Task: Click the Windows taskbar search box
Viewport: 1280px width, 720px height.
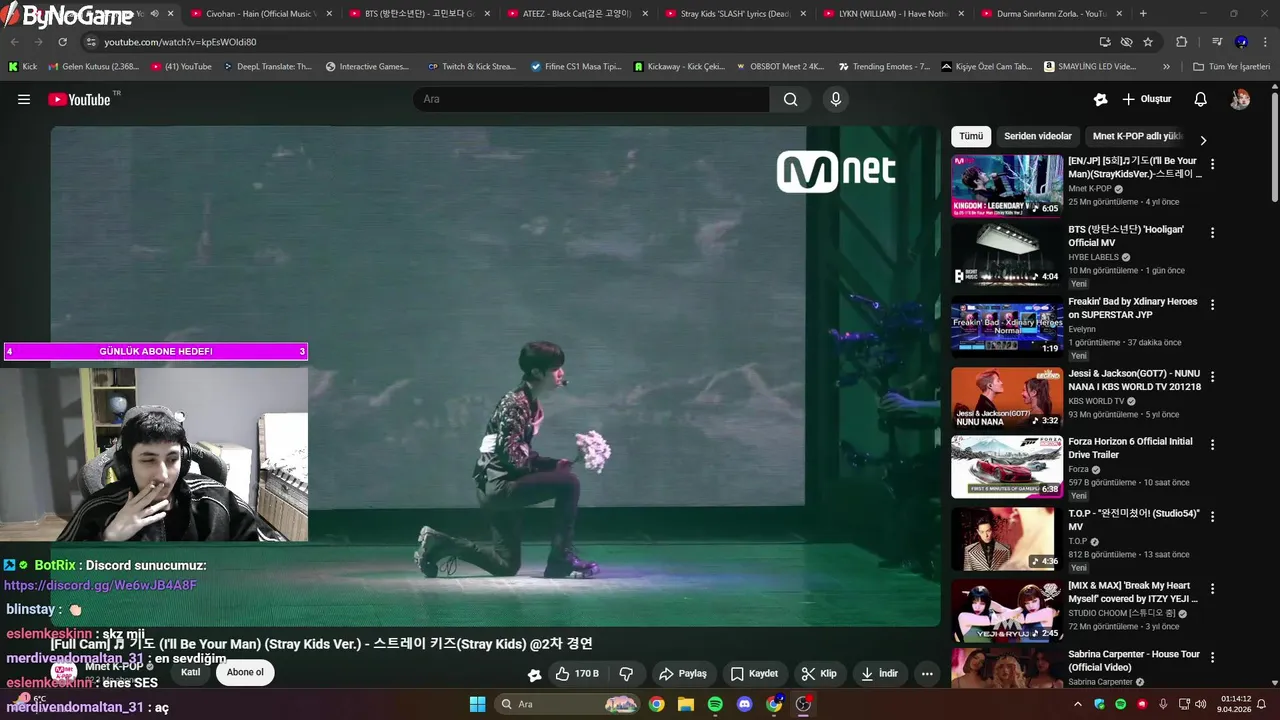Action: [567, 704]
